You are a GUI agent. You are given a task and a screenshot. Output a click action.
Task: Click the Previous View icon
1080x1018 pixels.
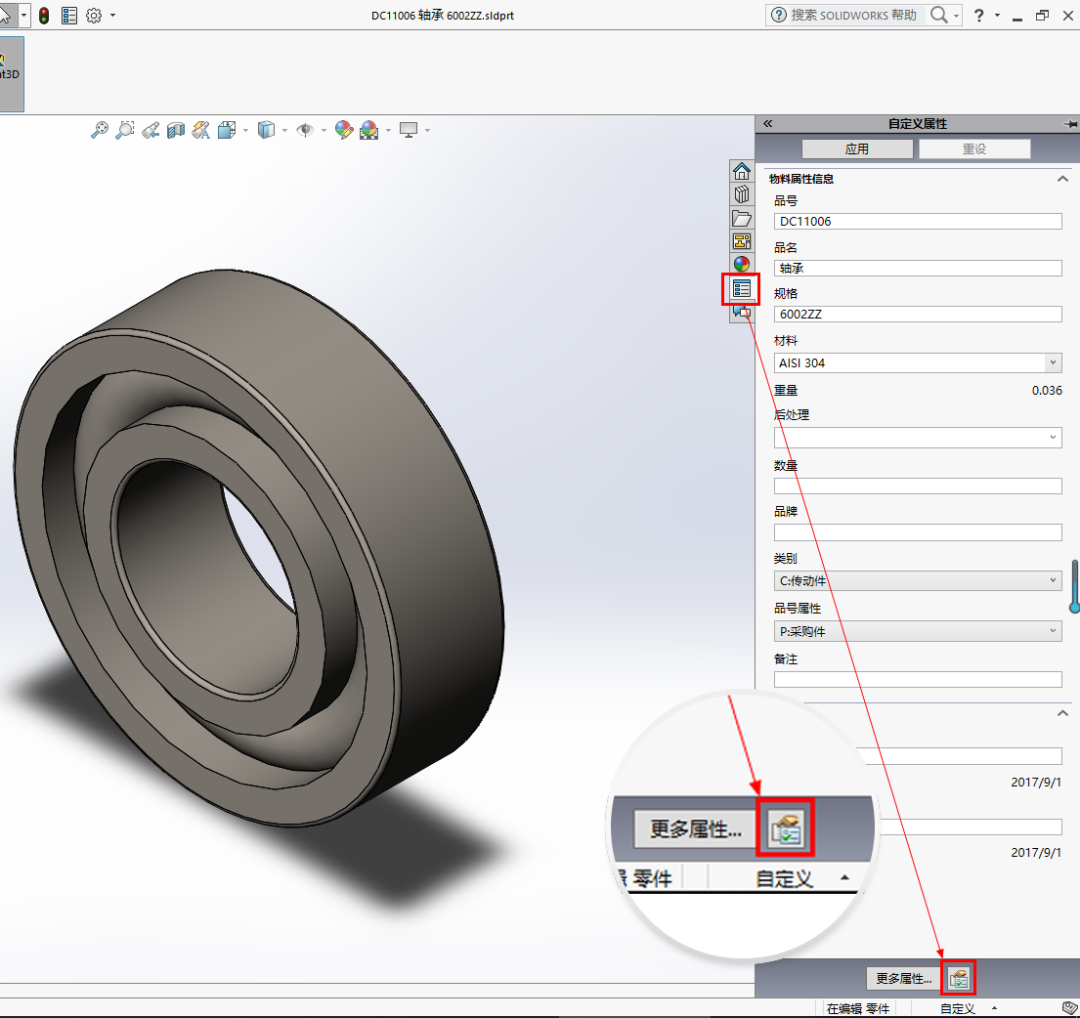pyautogui.click(x=151, y=130)
